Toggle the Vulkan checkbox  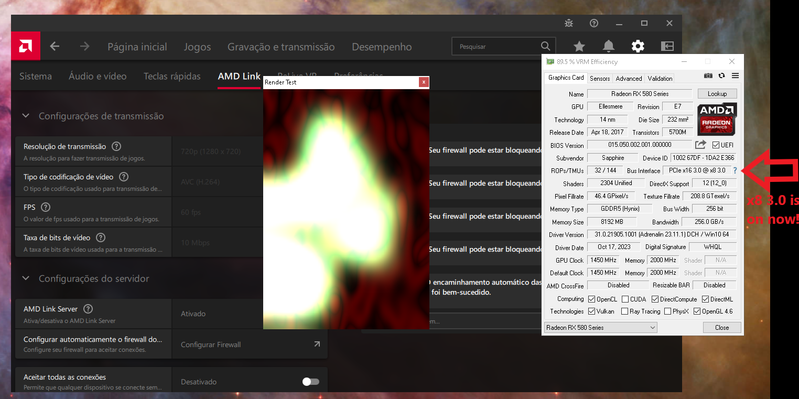point(592,311)
